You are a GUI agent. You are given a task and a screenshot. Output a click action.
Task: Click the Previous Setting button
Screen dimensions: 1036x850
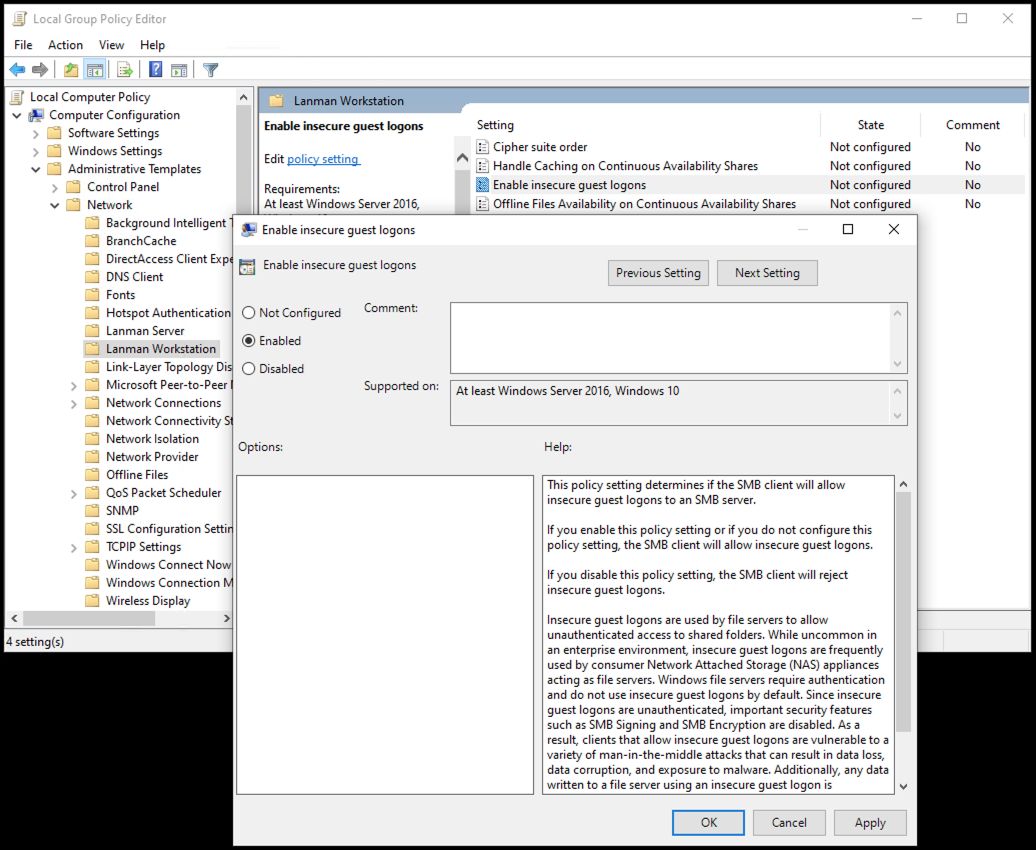(x=658, y=273)
